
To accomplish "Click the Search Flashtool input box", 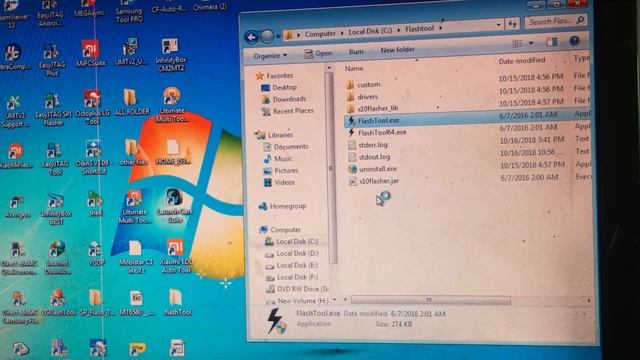I will point(556,21).
